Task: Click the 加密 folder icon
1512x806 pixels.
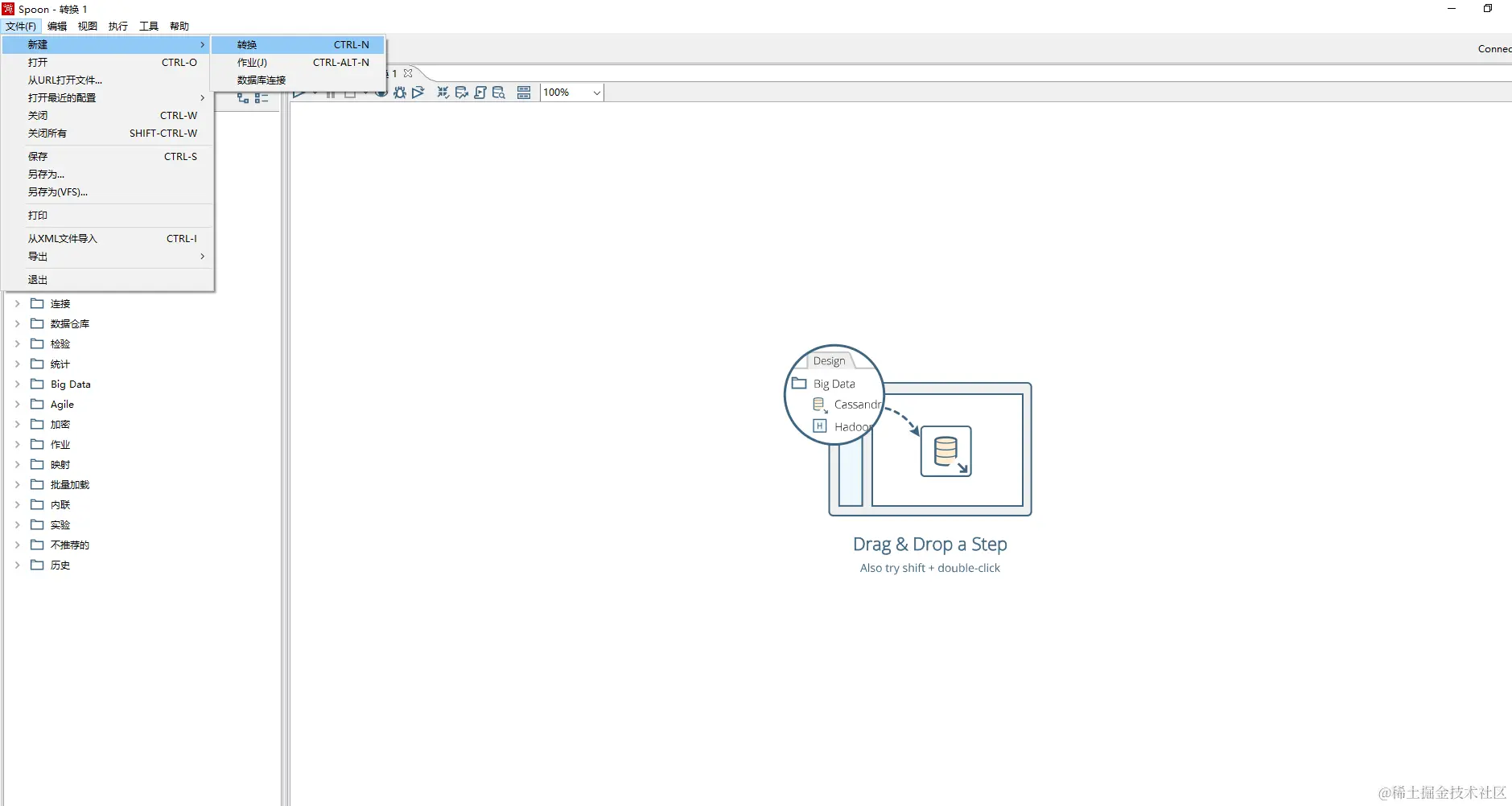Action: 37,424
